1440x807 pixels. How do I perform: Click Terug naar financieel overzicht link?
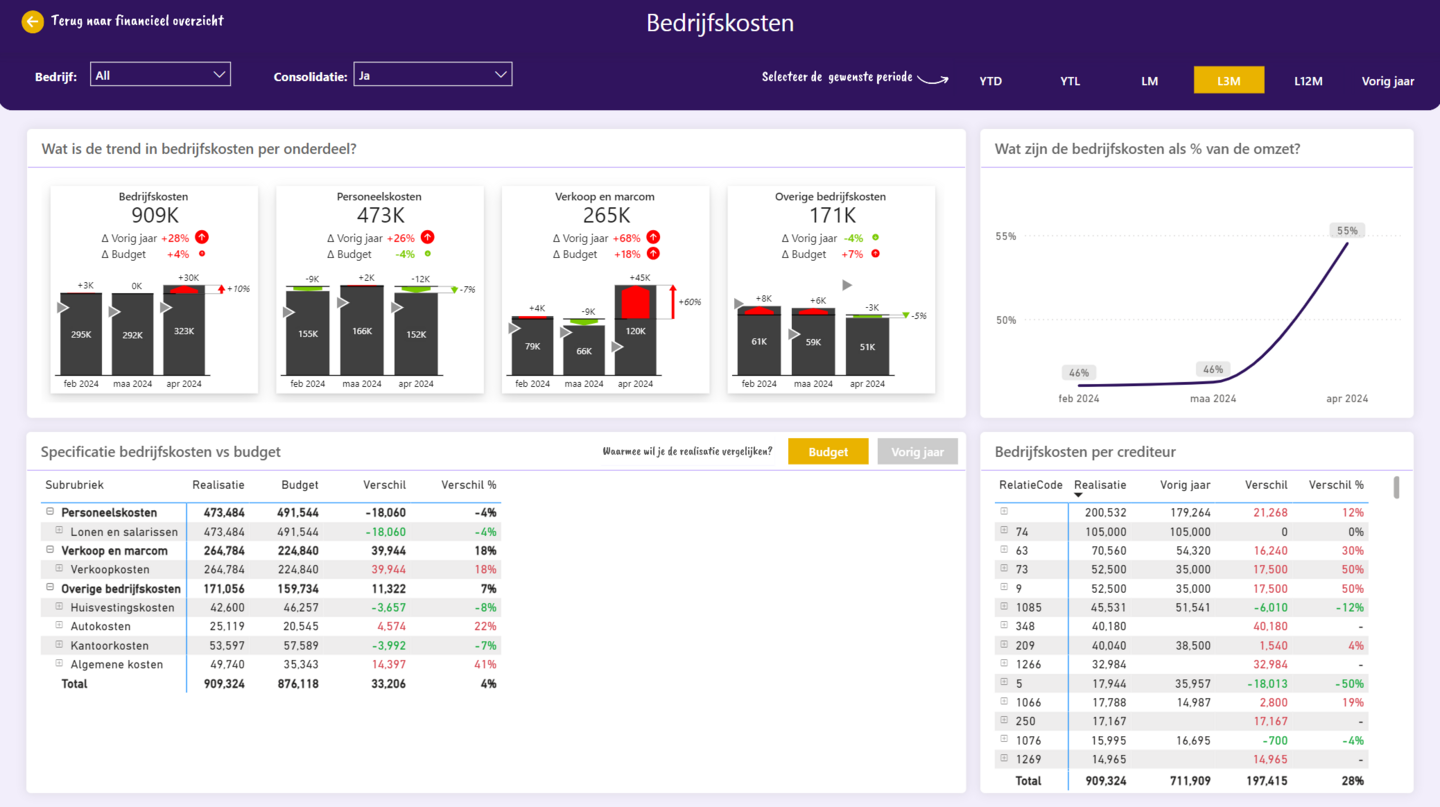coord(137,21)
